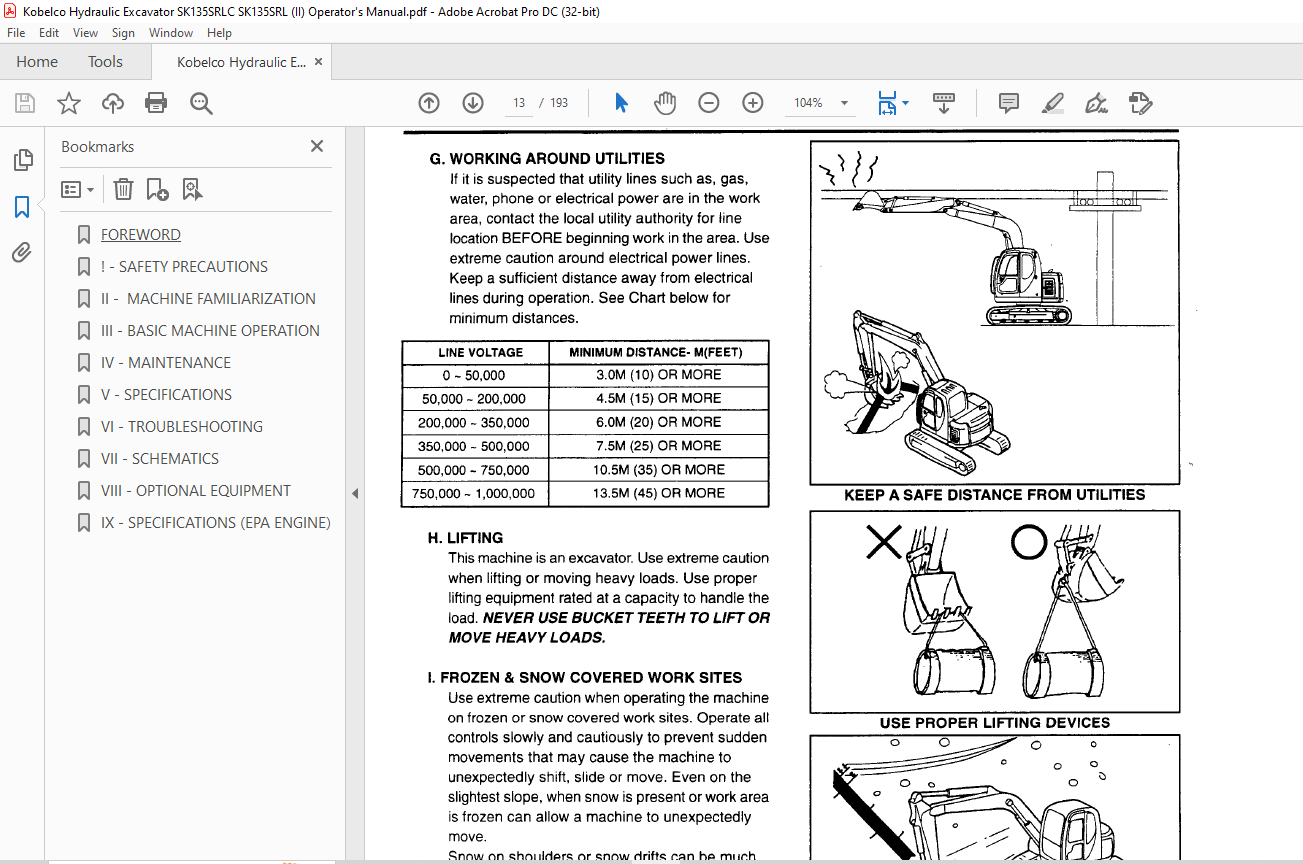Click 'I. FROZEN & SNOW COVERED WORK SITES' heading
The width and height of the screenshot is (1303, 864).
[584, 678]
